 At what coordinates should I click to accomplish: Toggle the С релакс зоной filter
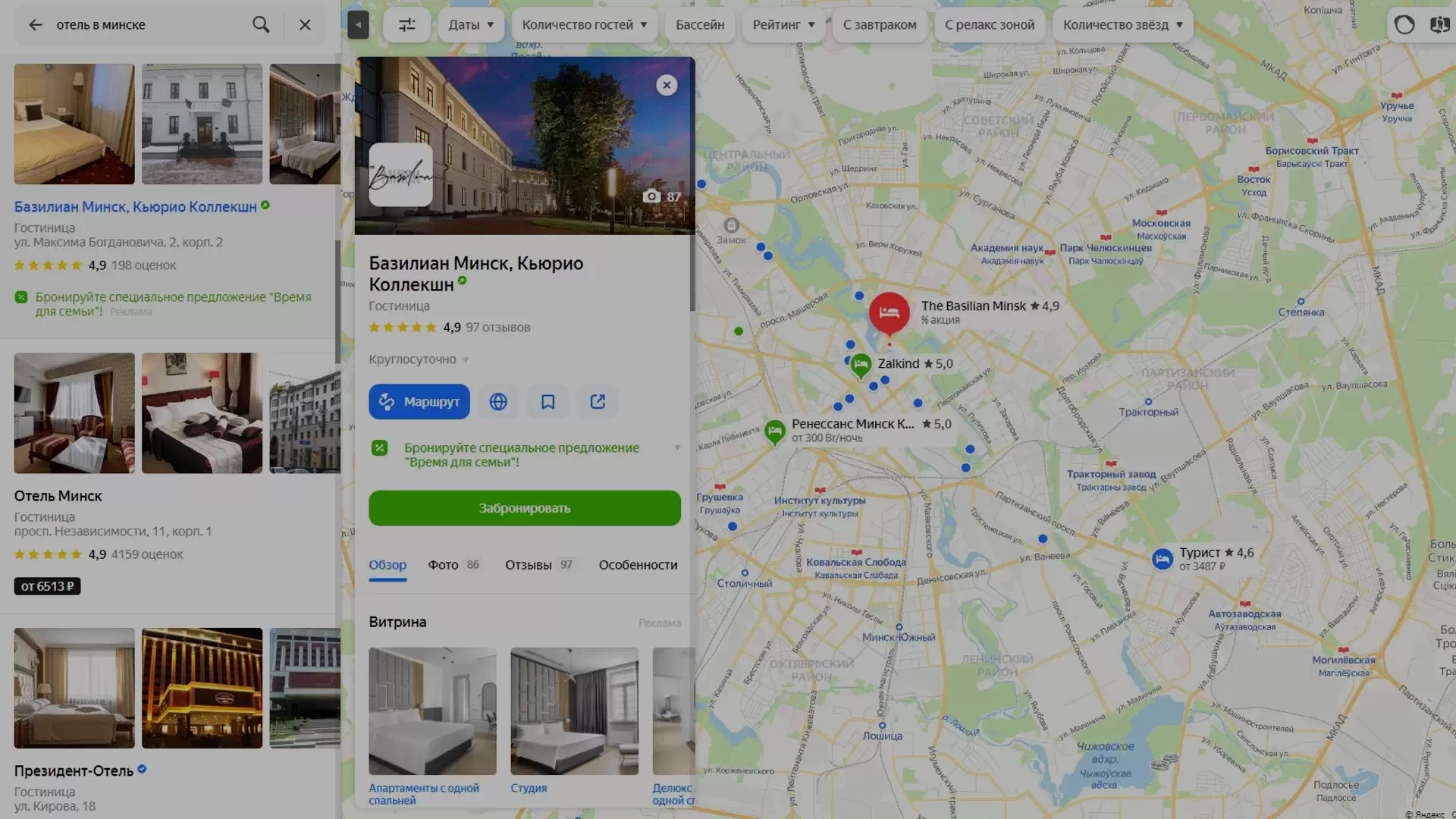tap(990, 25)
